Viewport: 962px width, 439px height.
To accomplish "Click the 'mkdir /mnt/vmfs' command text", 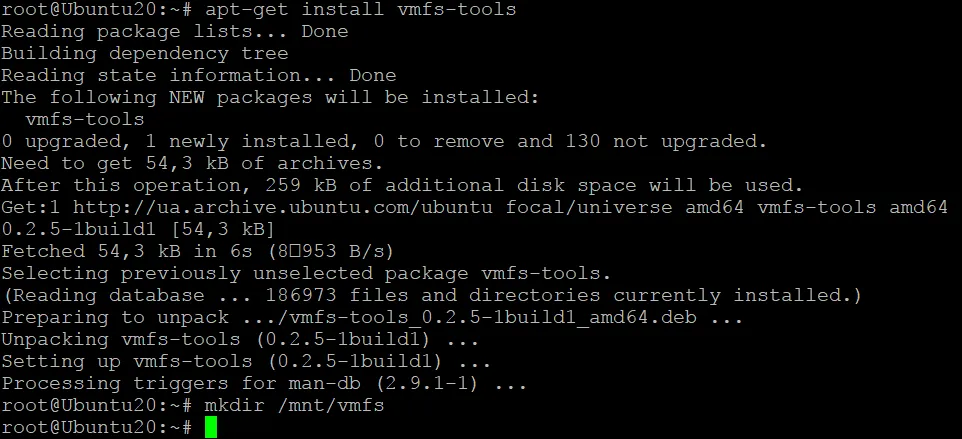I will [x=293, y=406].
